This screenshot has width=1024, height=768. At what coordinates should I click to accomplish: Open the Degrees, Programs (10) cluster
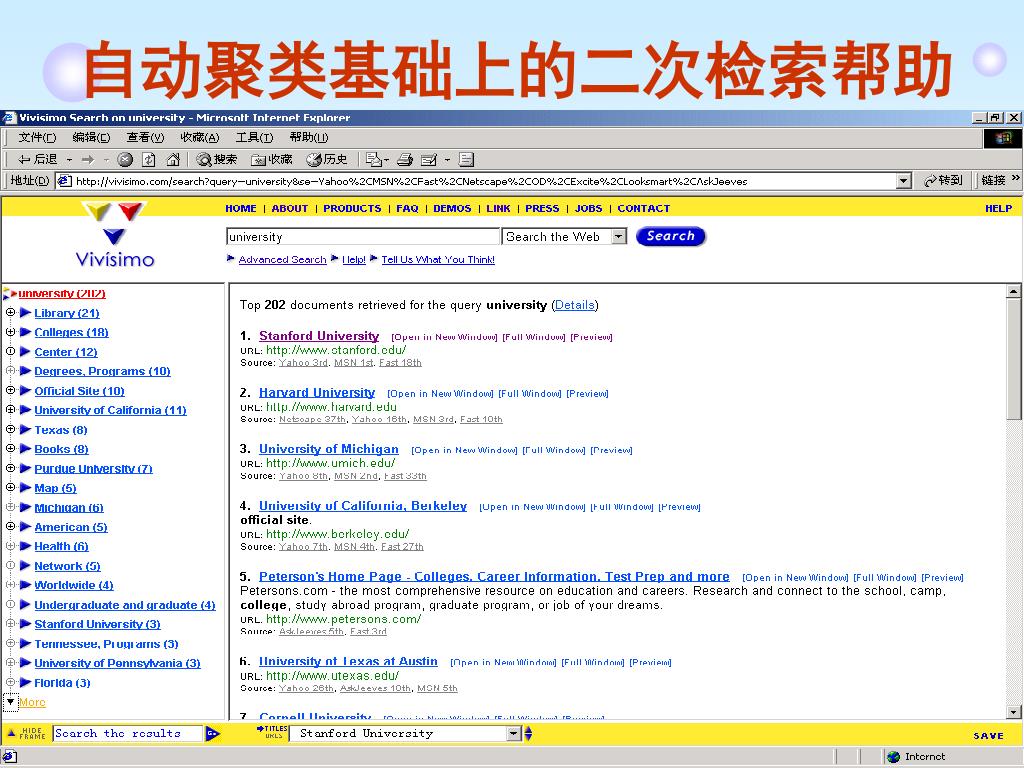[103, 371]
